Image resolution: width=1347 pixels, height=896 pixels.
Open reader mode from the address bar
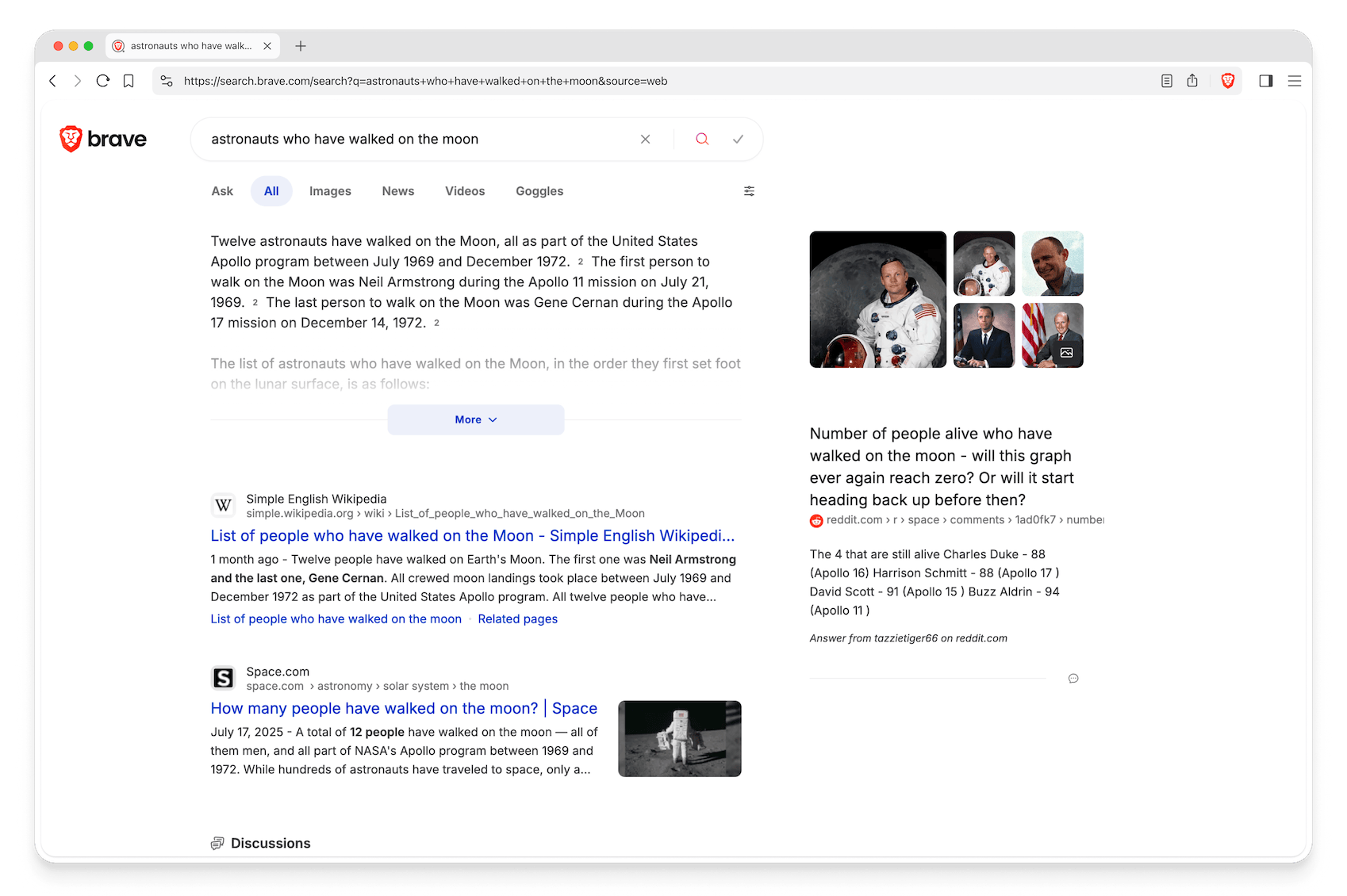[1167, 81]
